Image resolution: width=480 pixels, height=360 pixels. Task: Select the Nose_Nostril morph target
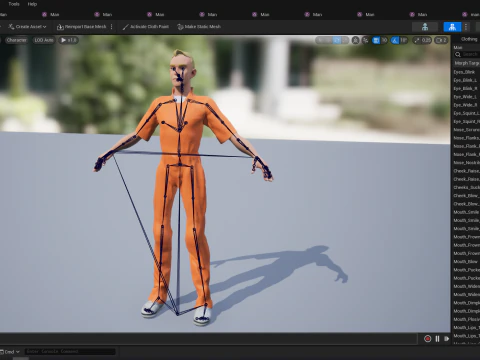tap(466, 163)
